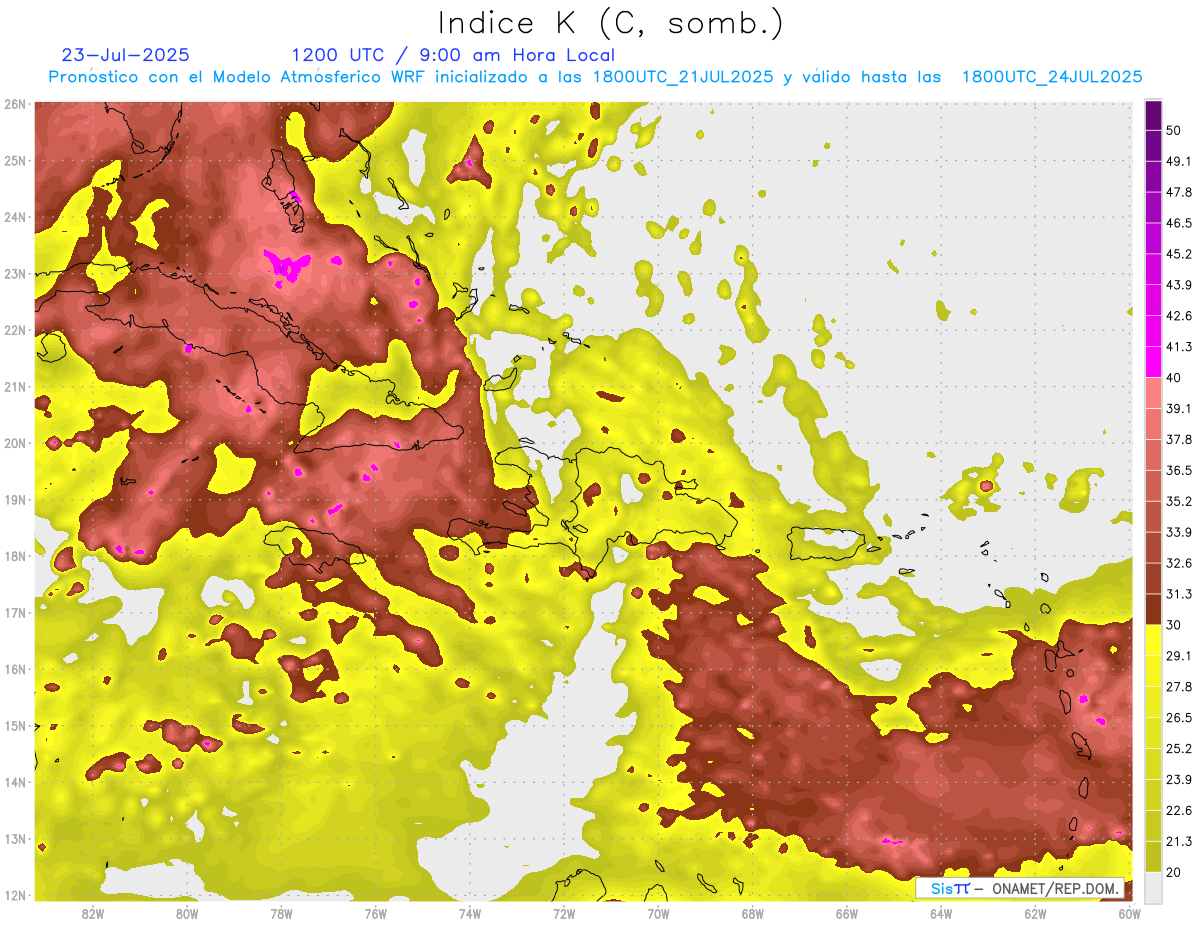Click the '60W' longitude label
Image resolution: width=1200 pixels, height=927 pixels.
(1130, 913)
